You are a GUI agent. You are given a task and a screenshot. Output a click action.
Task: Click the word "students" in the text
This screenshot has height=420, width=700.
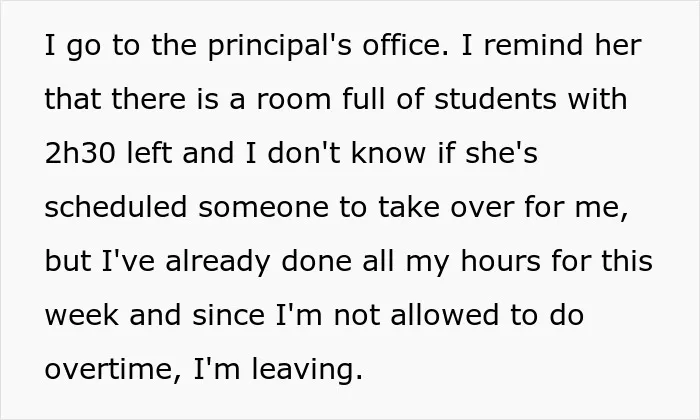(x=495, y=99)
